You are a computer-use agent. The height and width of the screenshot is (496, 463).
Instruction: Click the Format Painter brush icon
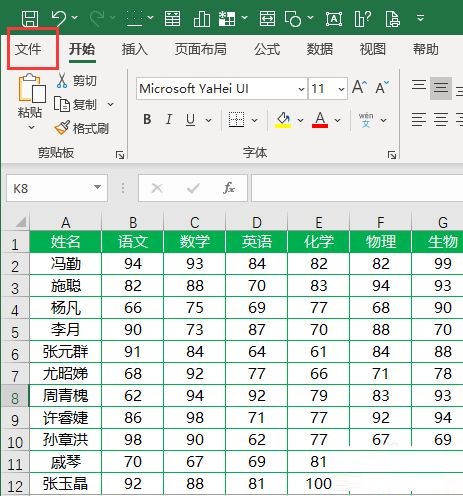[62, 128]
